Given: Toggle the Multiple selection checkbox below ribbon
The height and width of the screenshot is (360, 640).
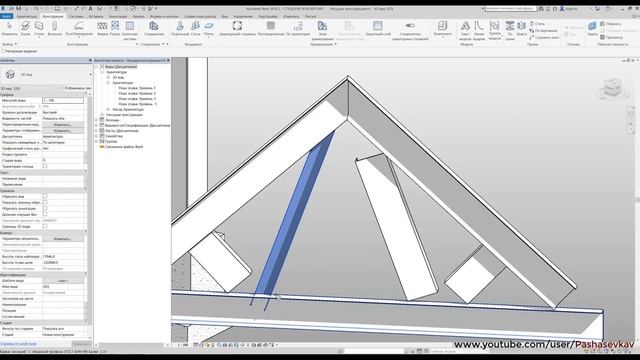Looking at the screenshot, I should (4, 51).
